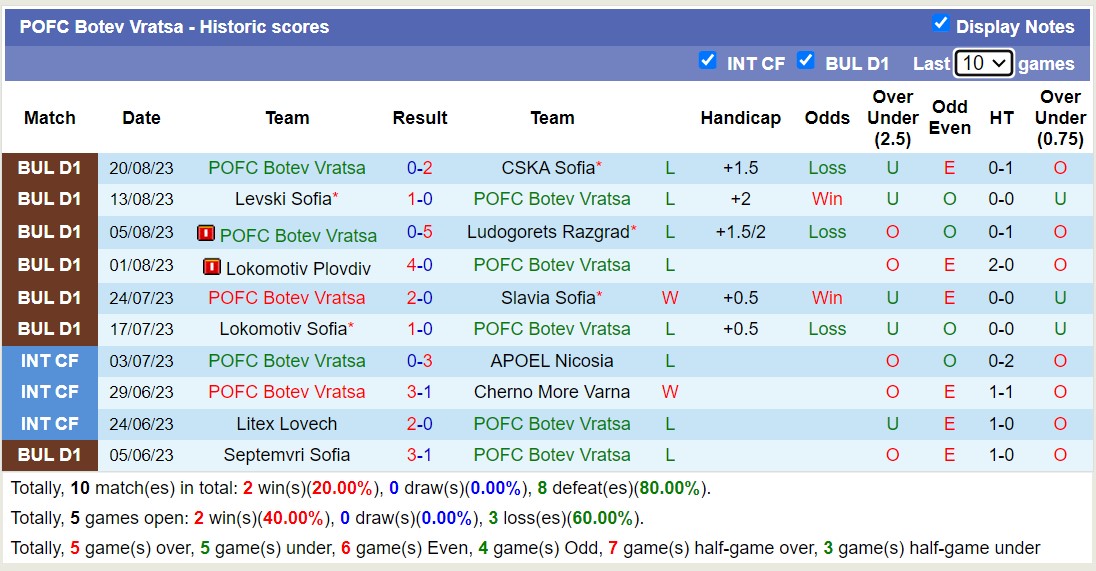Viewport: 1096px width, 571px height.
Task: Click the Handicap column header
Action: click(x=740, y=118)
